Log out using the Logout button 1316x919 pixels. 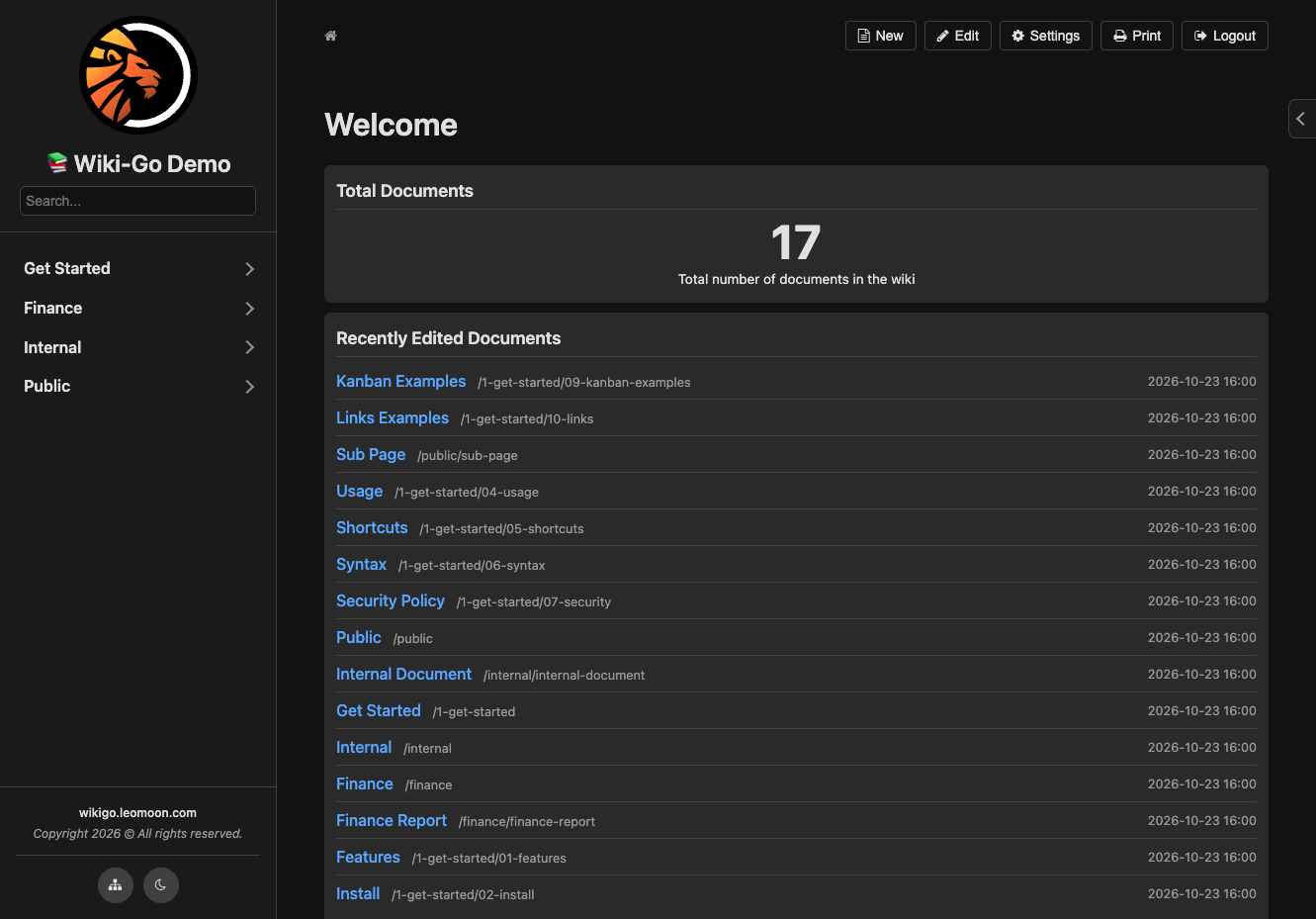click(1225, 36)
